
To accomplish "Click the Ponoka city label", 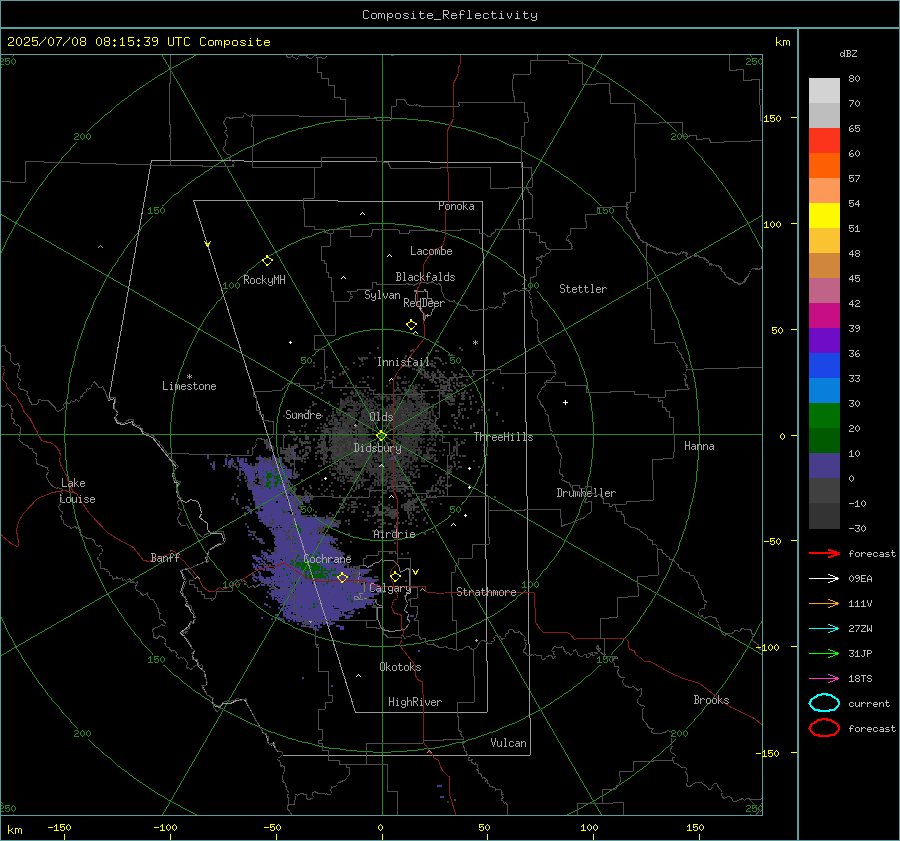I will tap(456, 206).
